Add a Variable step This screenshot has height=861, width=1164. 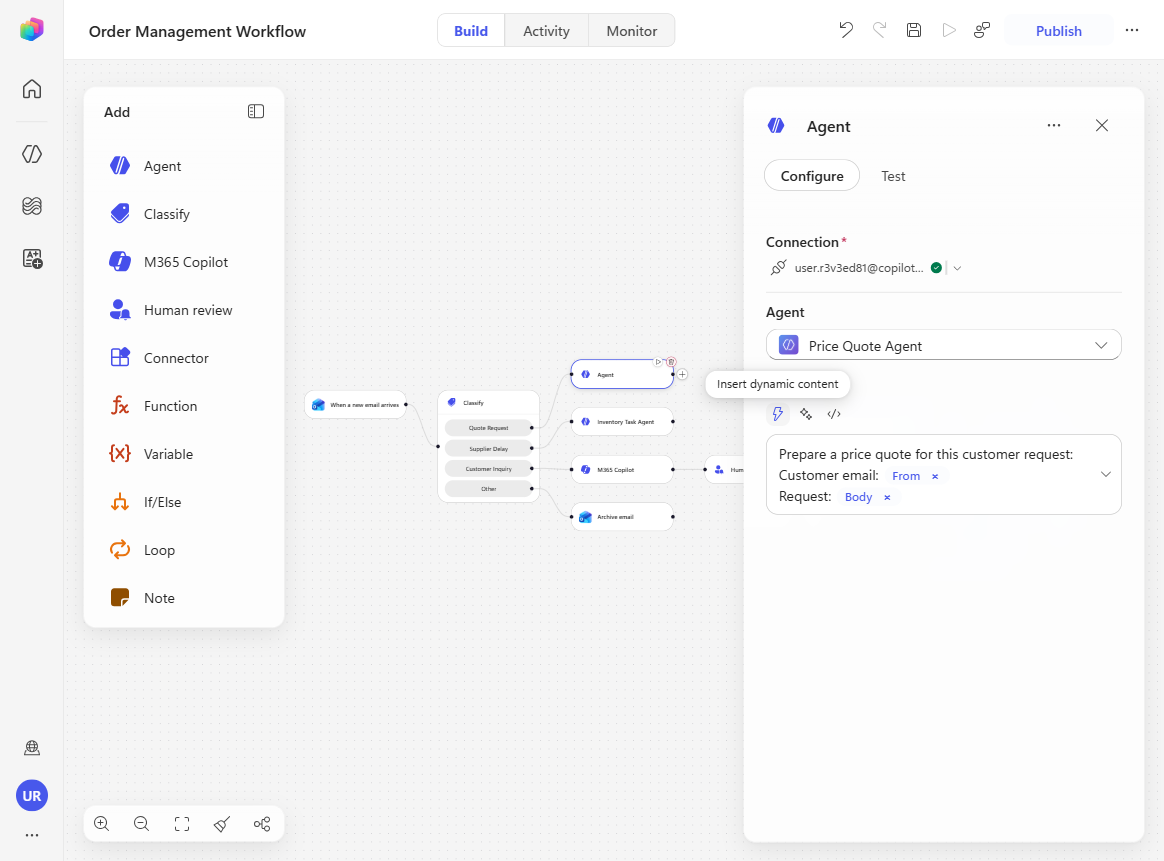(x=184, y=454)
